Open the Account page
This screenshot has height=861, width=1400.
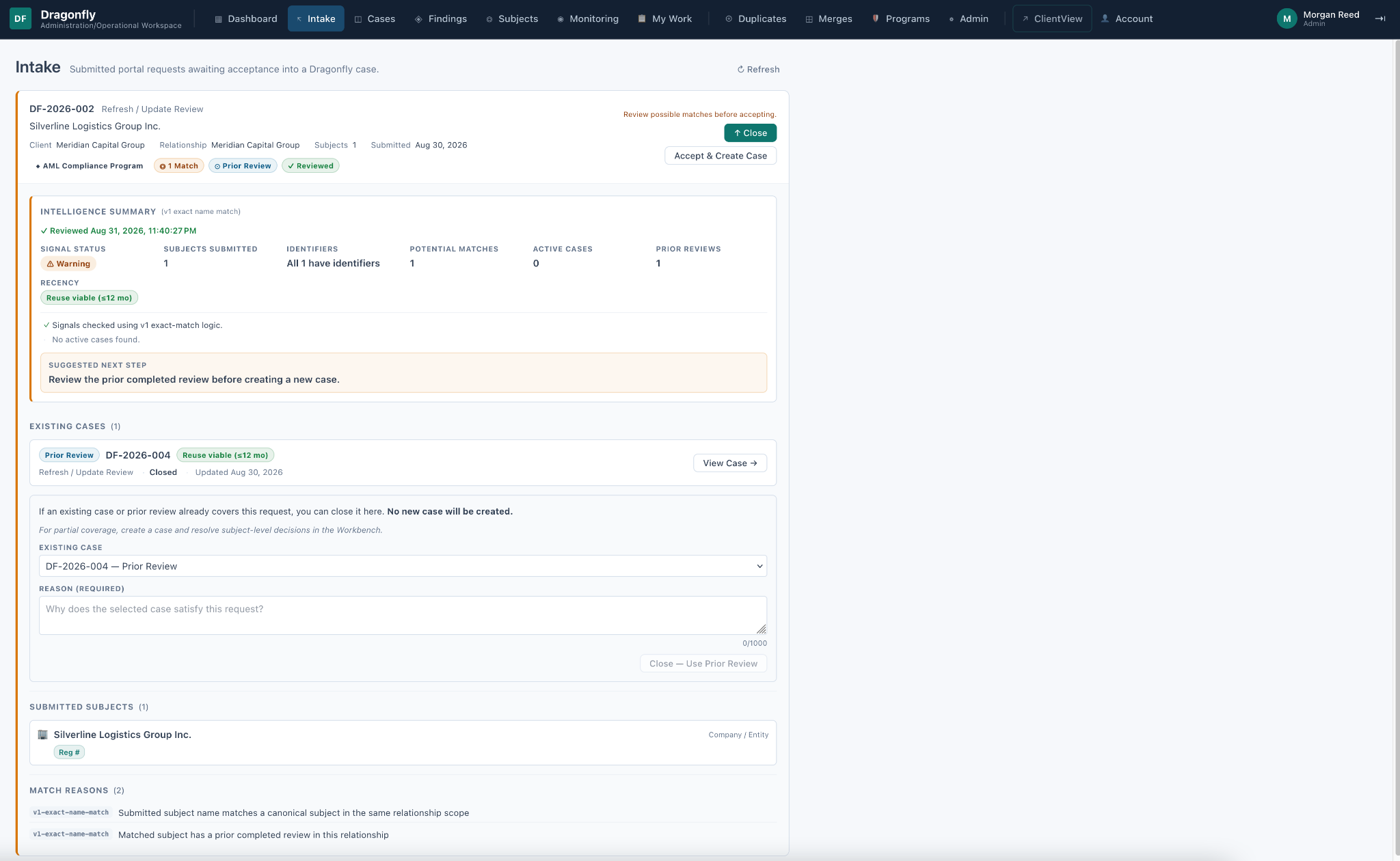point(1127,19)
